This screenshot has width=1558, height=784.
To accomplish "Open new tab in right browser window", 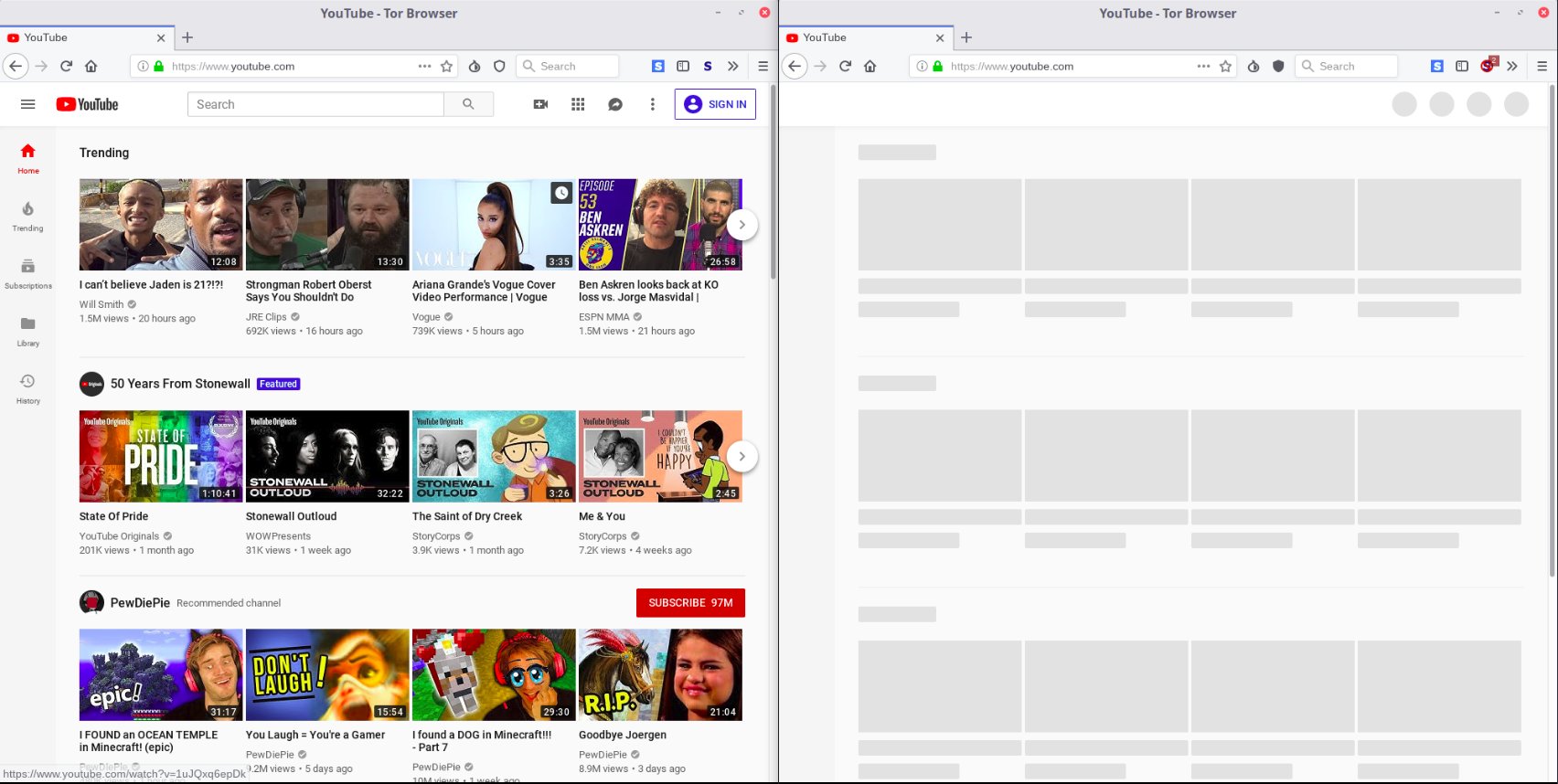I will [x=966, y=37].
